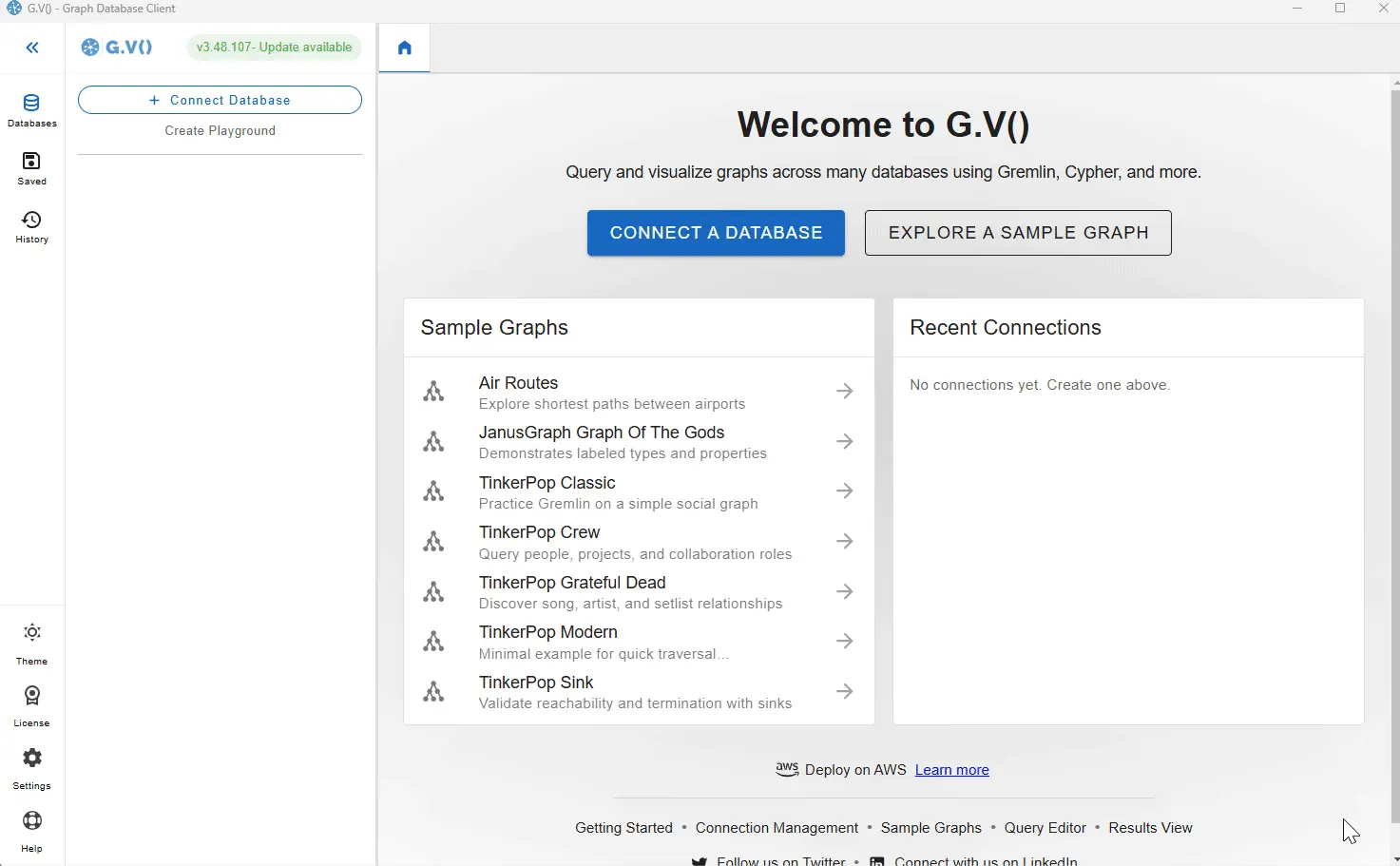Screen dimensions: 1400x866
Task: Create a new Playground
Action: click(x=220, y=130)
